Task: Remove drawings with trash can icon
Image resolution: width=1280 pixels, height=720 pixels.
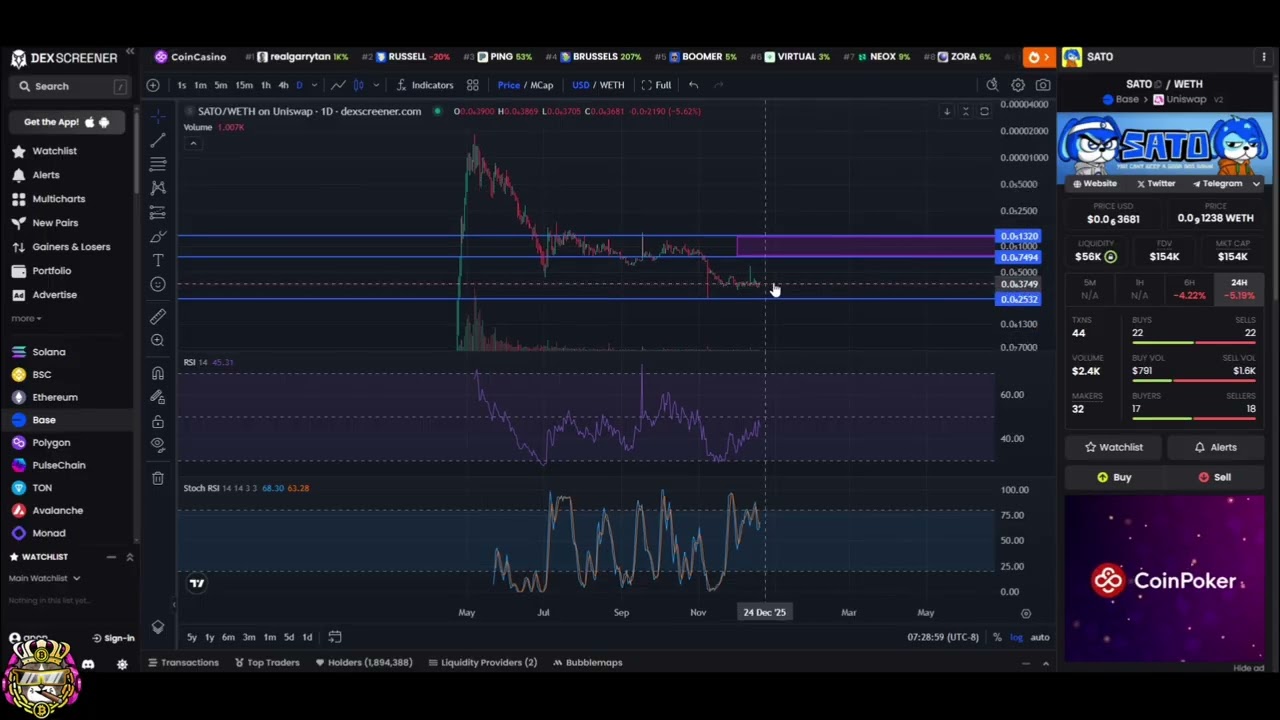Action: [157, 478]
